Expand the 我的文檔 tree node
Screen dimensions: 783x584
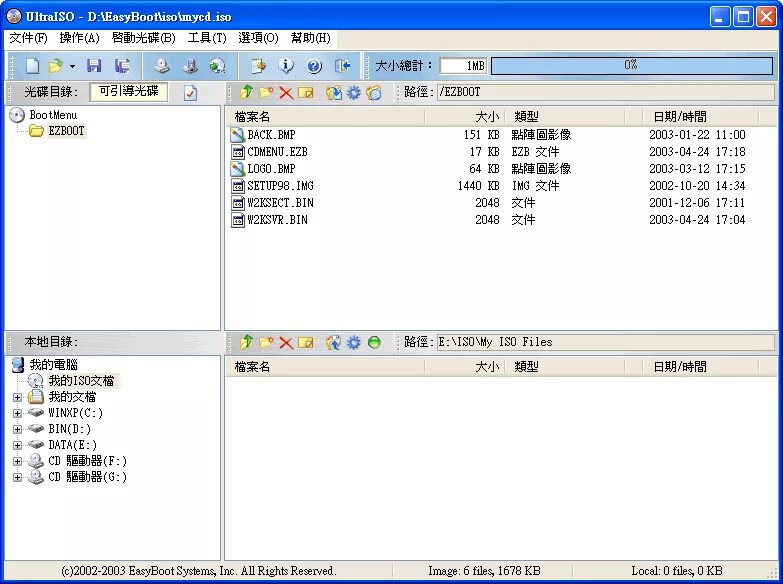tap(17, 398)
